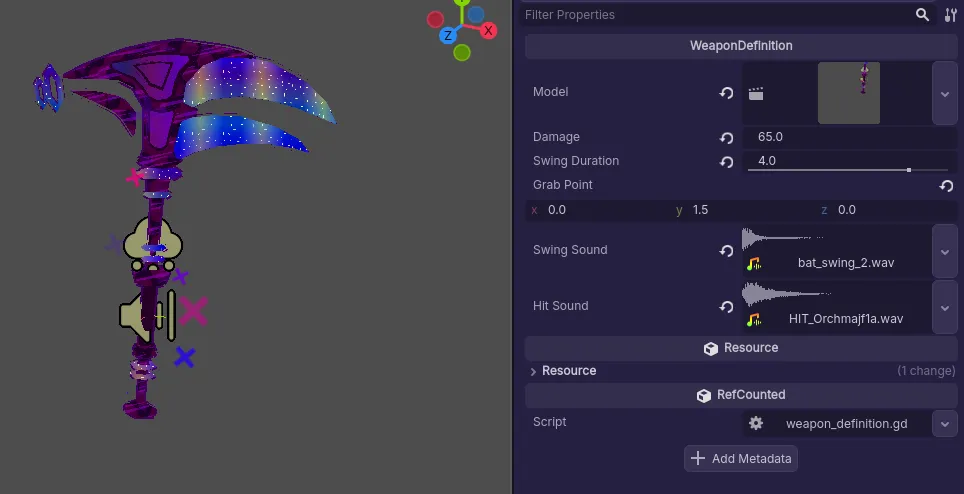Click the Swing Duration property label
The height and width of the screenshot is (494, 964).
pyautogui.click(x=575, y=161)
